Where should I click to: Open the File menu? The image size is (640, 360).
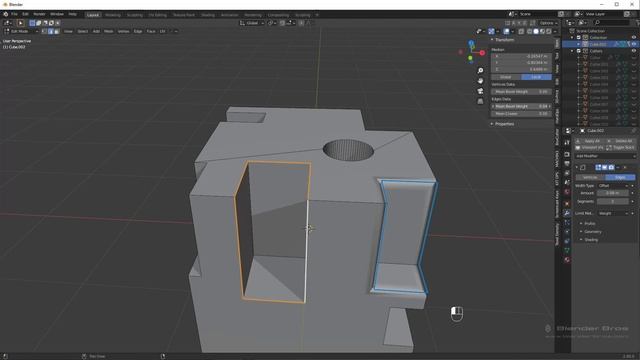point(14,14)
